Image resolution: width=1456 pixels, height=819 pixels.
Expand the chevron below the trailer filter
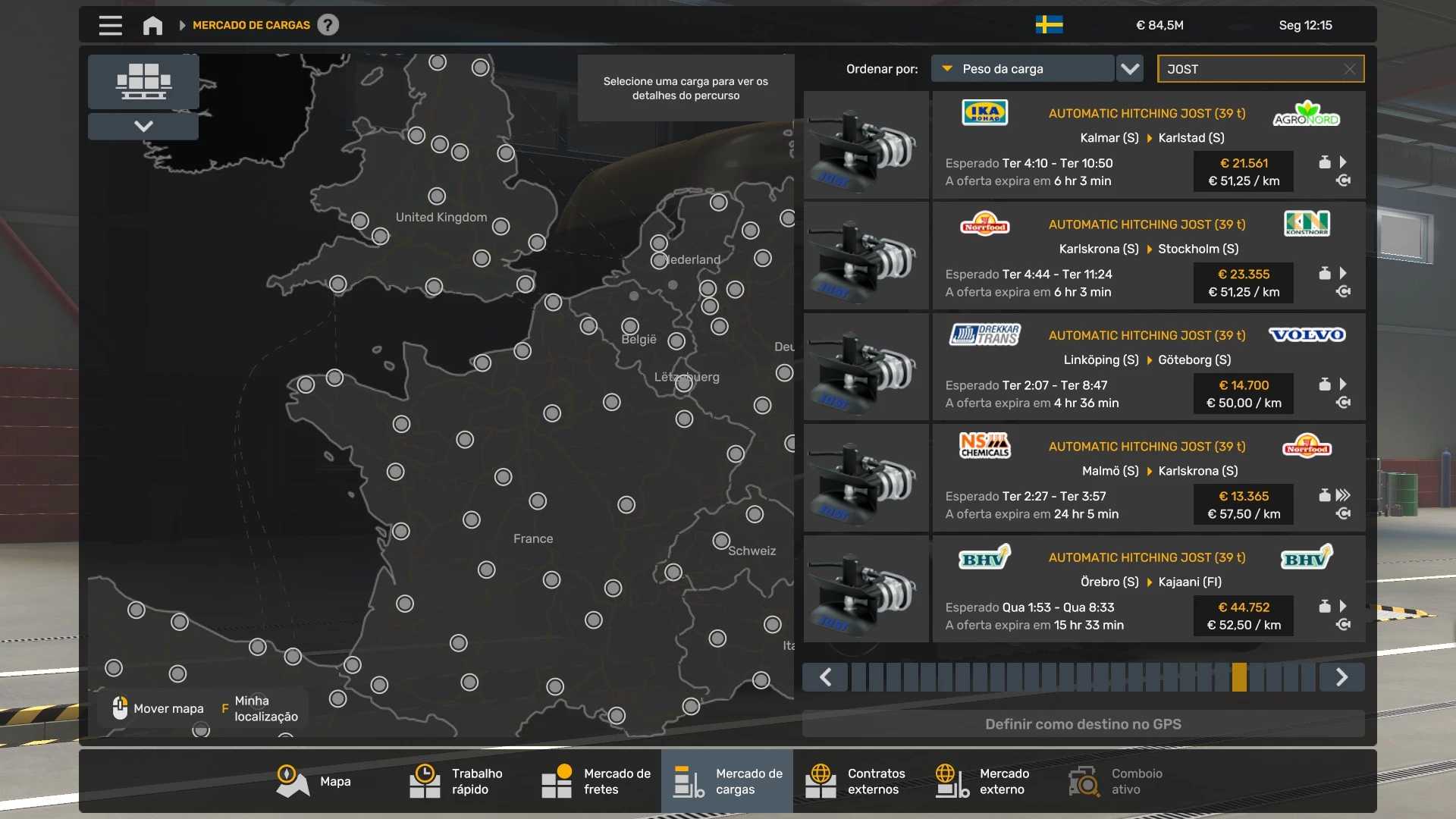tap(143, 126)
